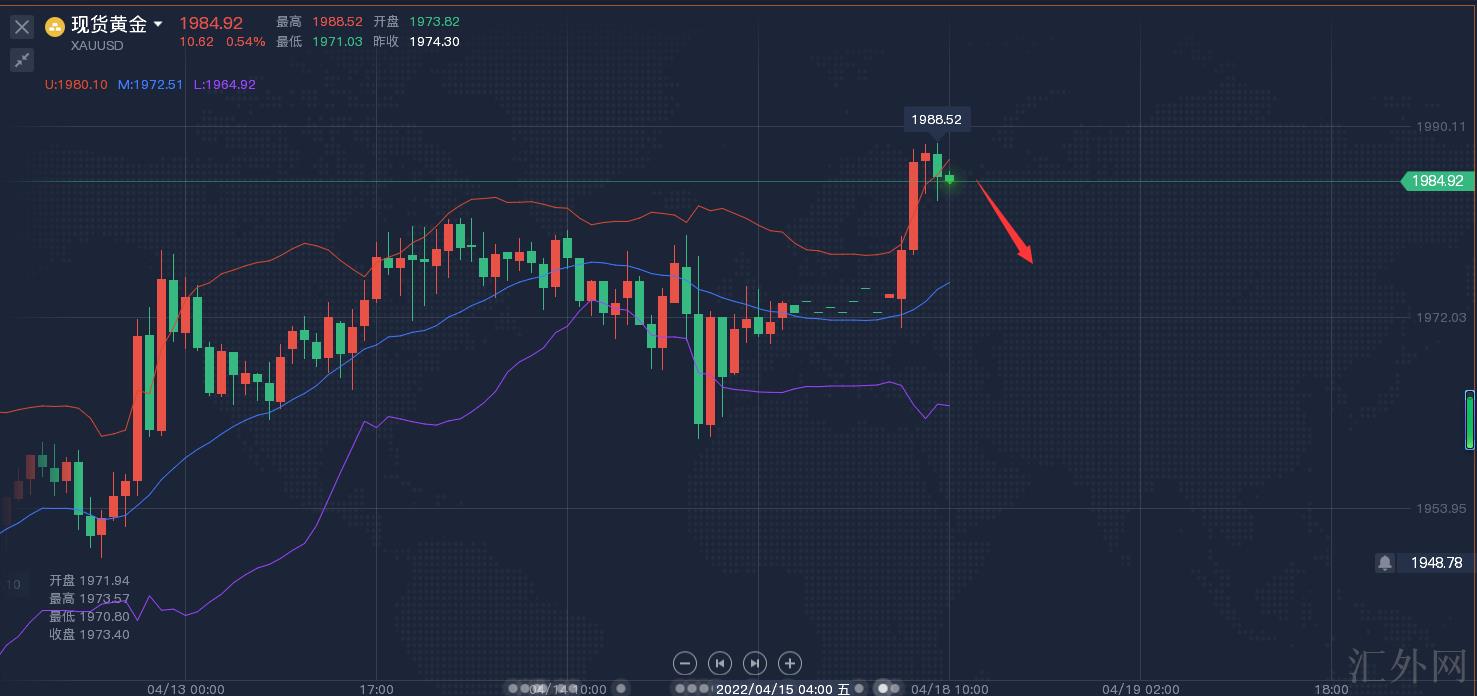
Task: Click the upper band U:1980.10 indicator label
Action: coord(76,85)
